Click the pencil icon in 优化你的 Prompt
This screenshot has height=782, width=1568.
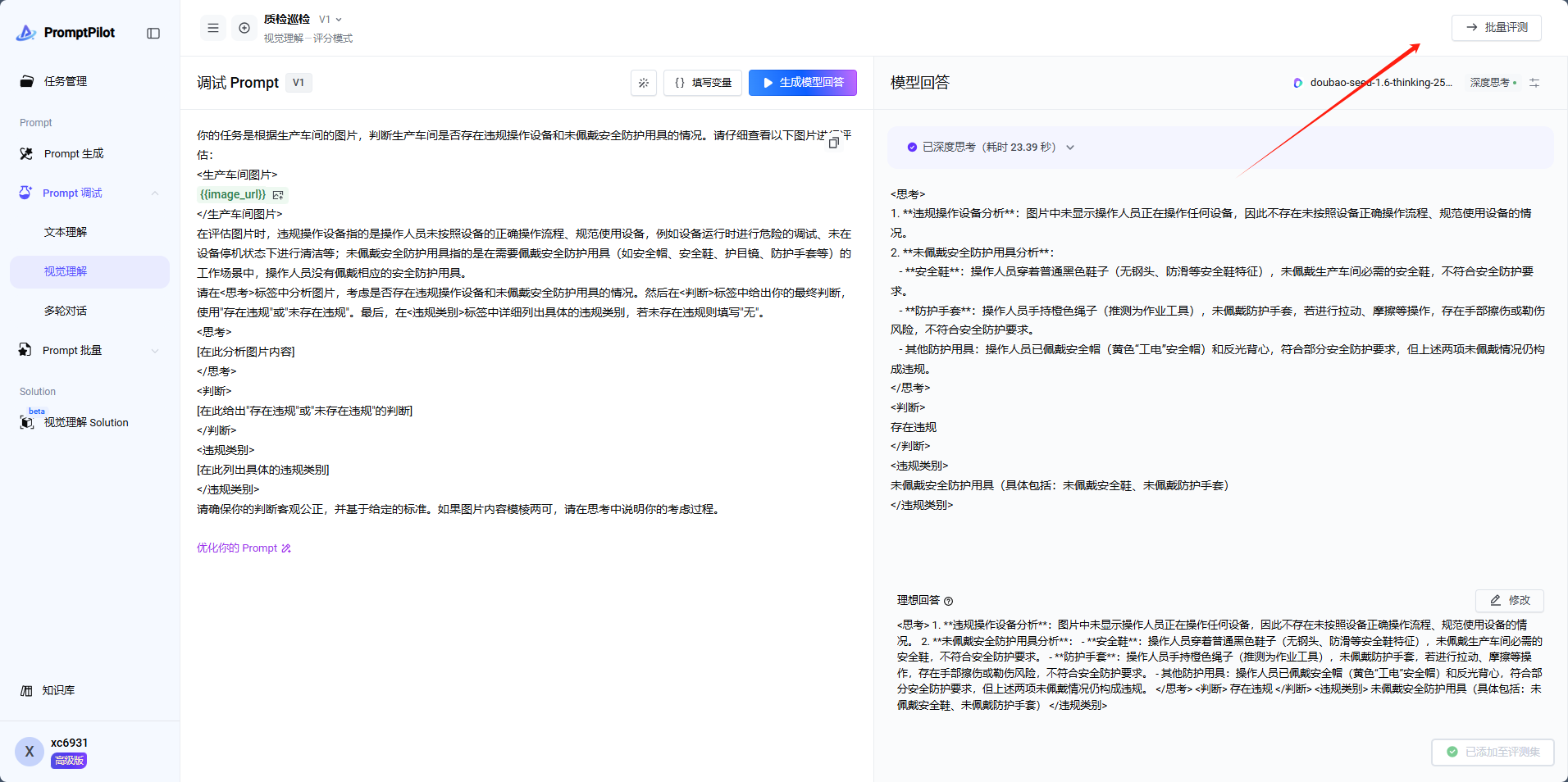286,548
